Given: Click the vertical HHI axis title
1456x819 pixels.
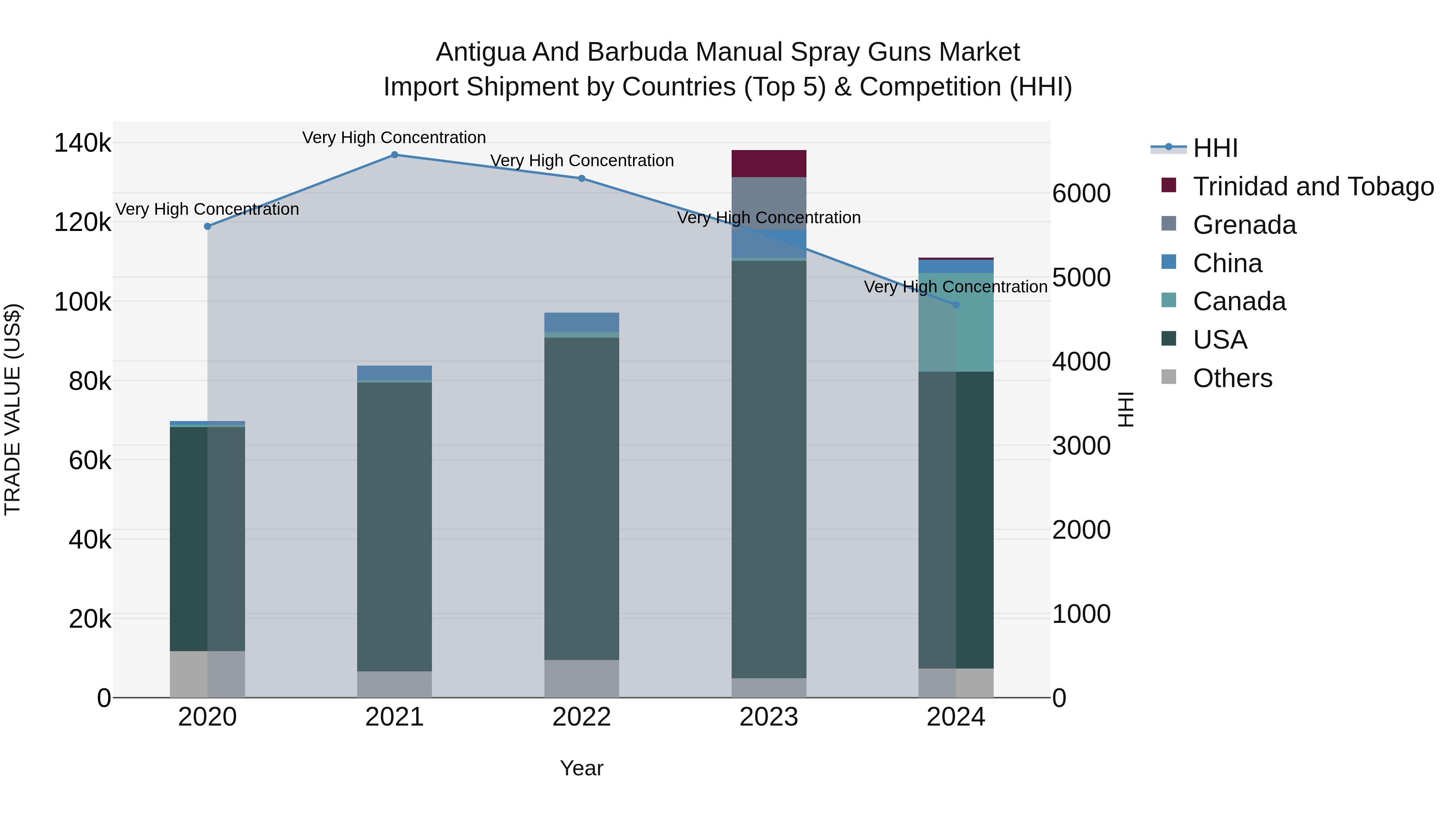Looking at the screenshot, I should (x=1125, y=409).
